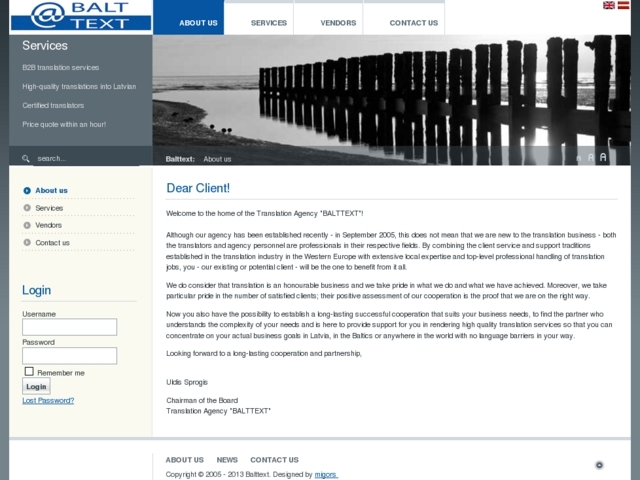Screen dimensions: 640x480
Task: Click the bullet icon beside Contact us
Action: tap(27, 242)
